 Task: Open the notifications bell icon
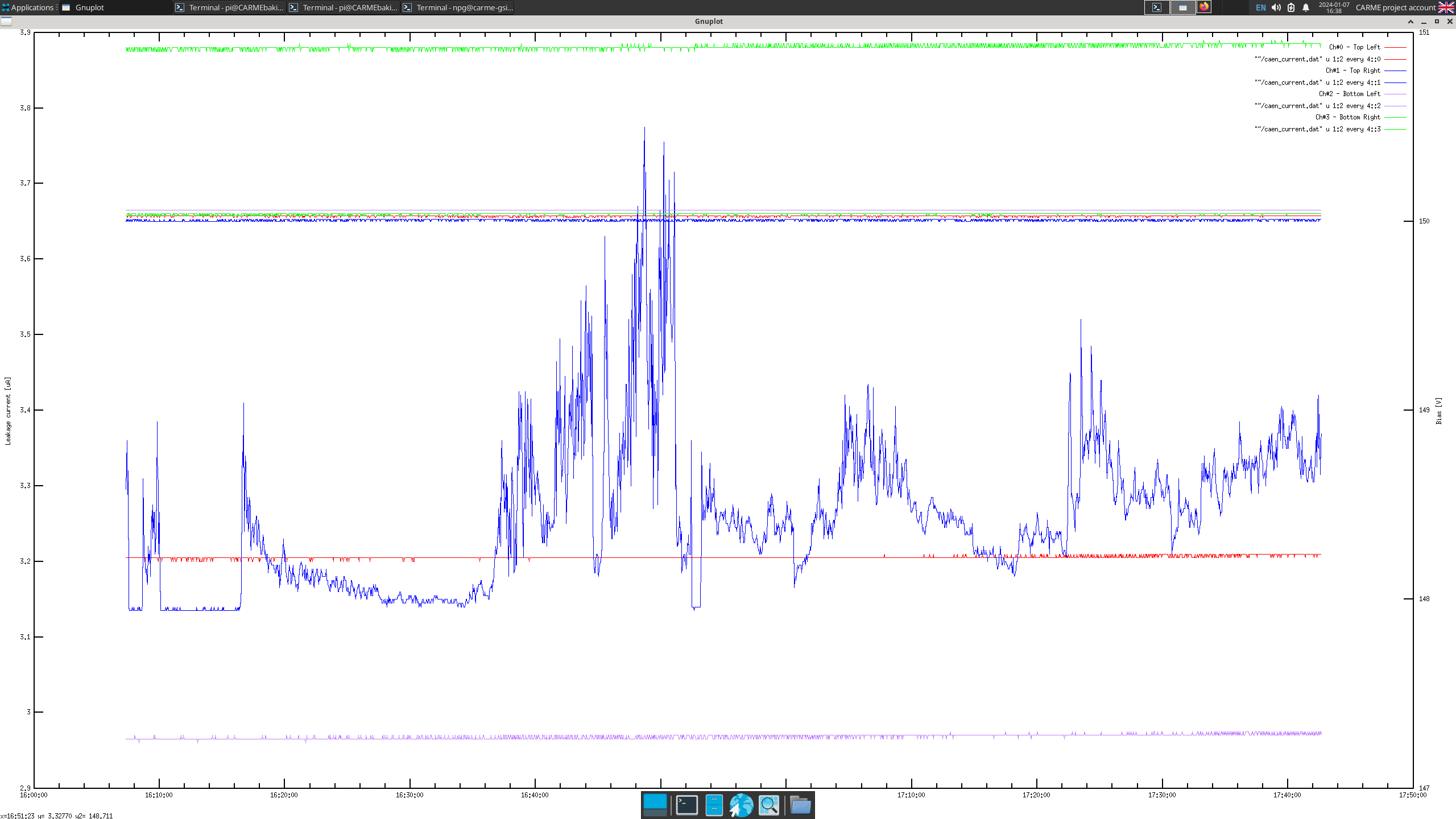tap(1306, 7)
